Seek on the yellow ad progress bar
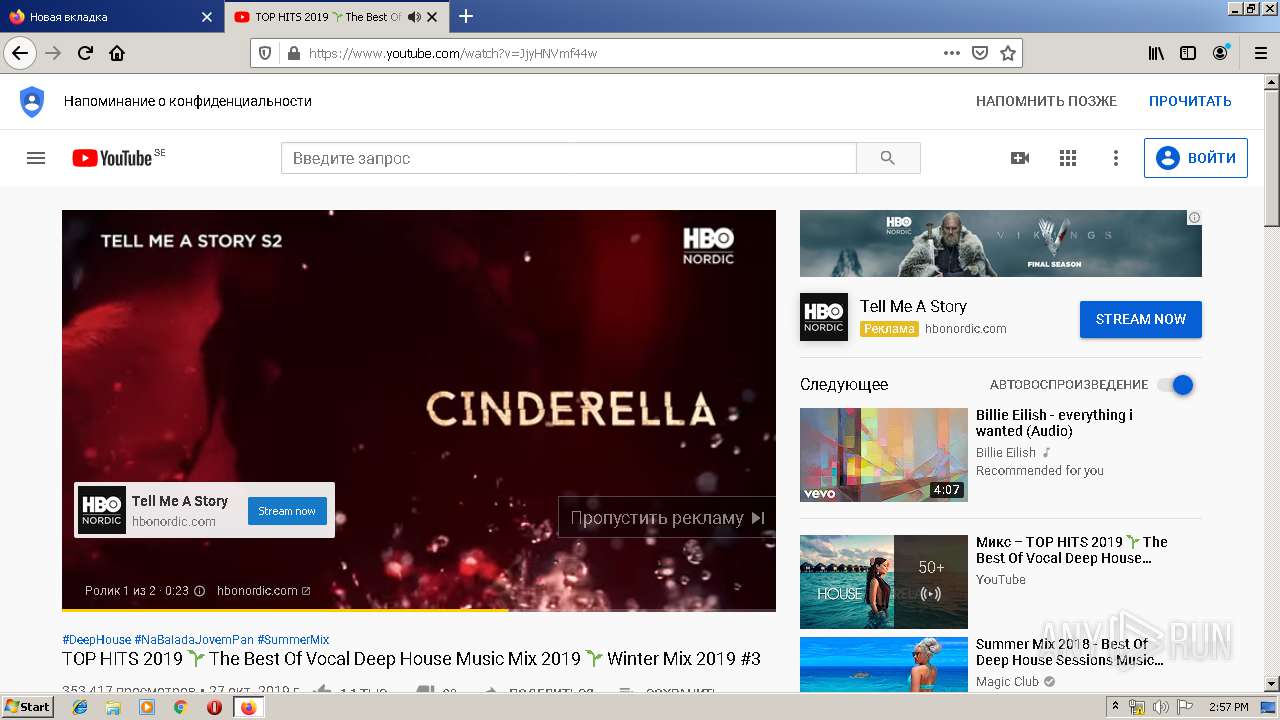Image resolution: width=1280 pixels, height=720 pixels. point(418,609)
